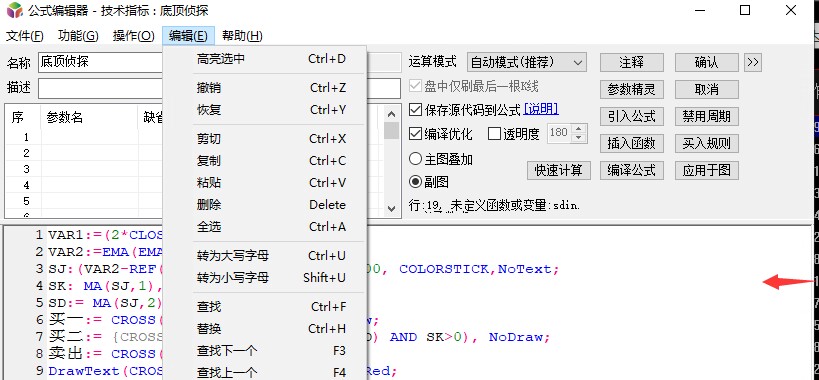
Task: Uncheck the 编译优化 checkbox
Action: [x=415, y=134]
